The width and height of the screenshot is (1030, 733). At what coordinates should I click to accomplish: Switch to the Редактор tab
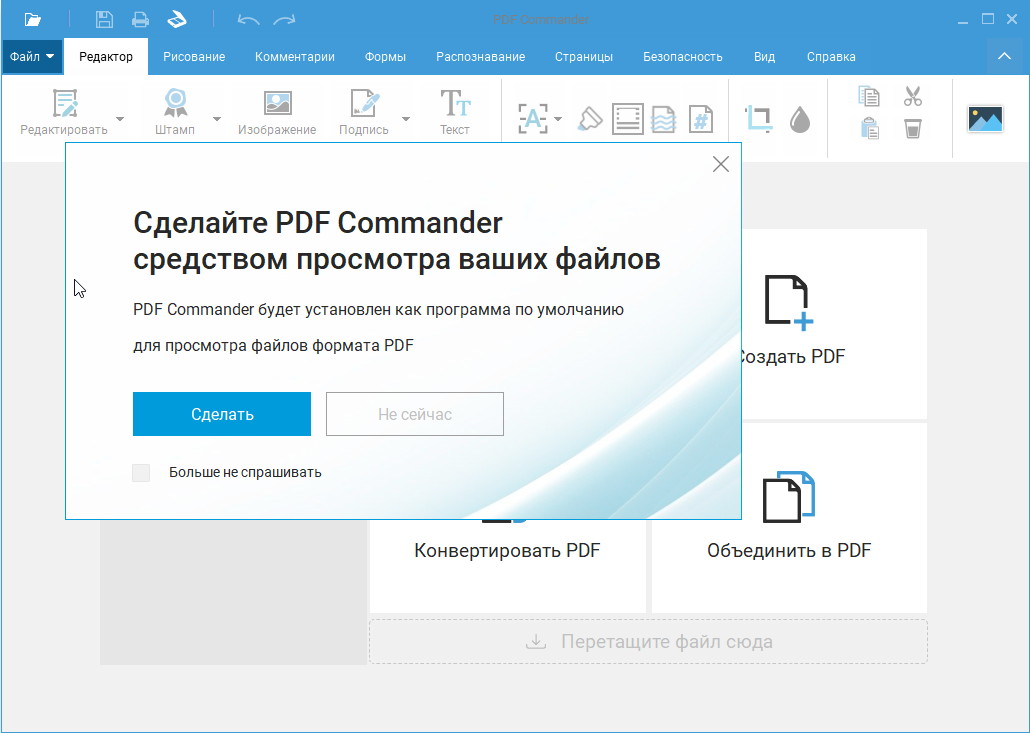tap(106, 56)
